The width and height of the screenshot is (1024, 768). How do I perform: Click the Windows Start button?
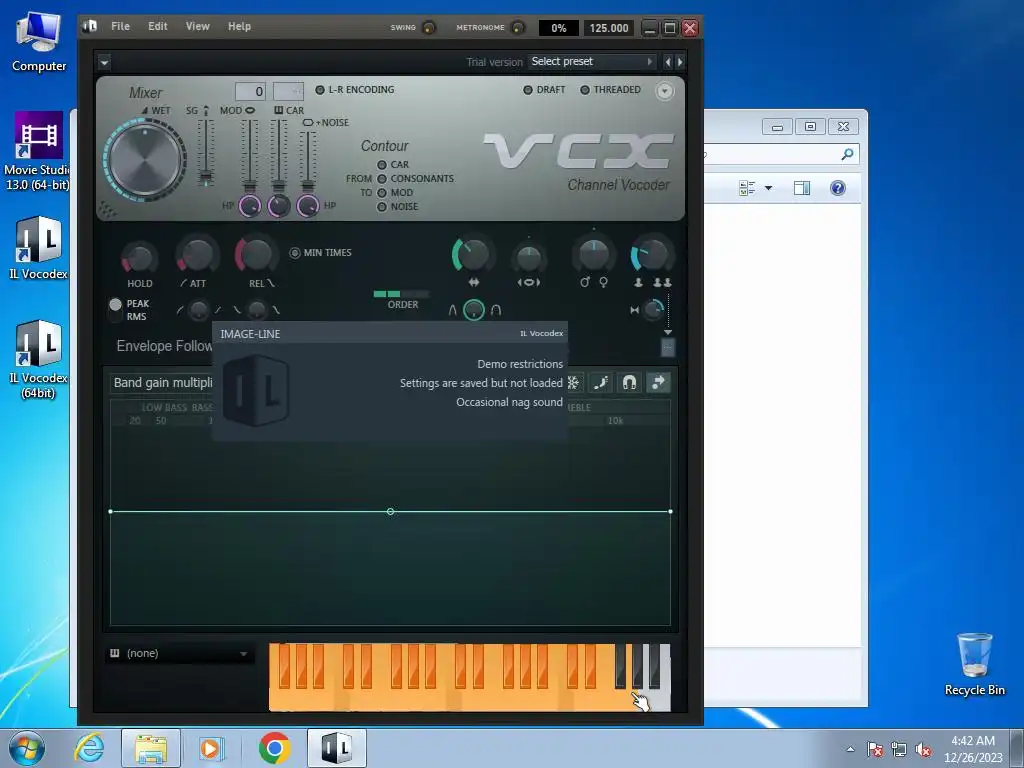pos(27,748)
